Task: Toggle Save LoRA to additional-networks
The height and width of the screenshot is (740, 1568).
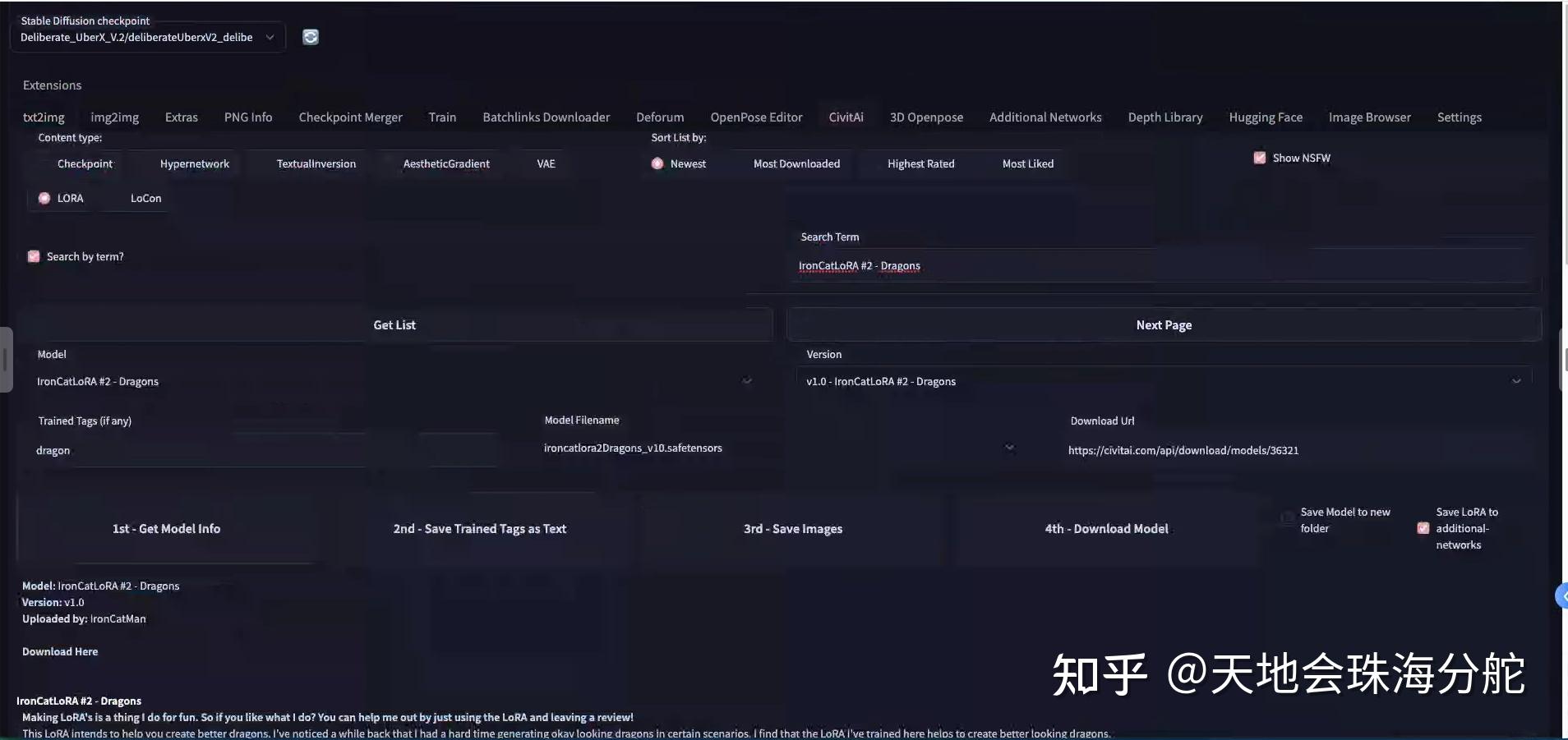Action: pyautogui.click(x=1423, y=528)
